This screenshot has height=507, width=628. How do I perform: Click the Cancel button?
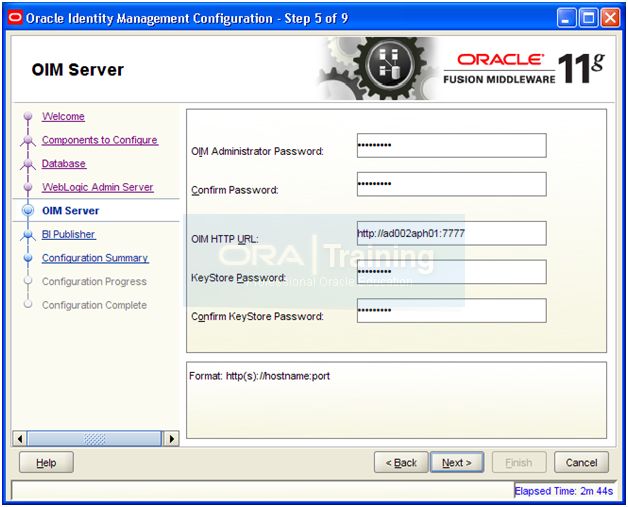[581, 463]
